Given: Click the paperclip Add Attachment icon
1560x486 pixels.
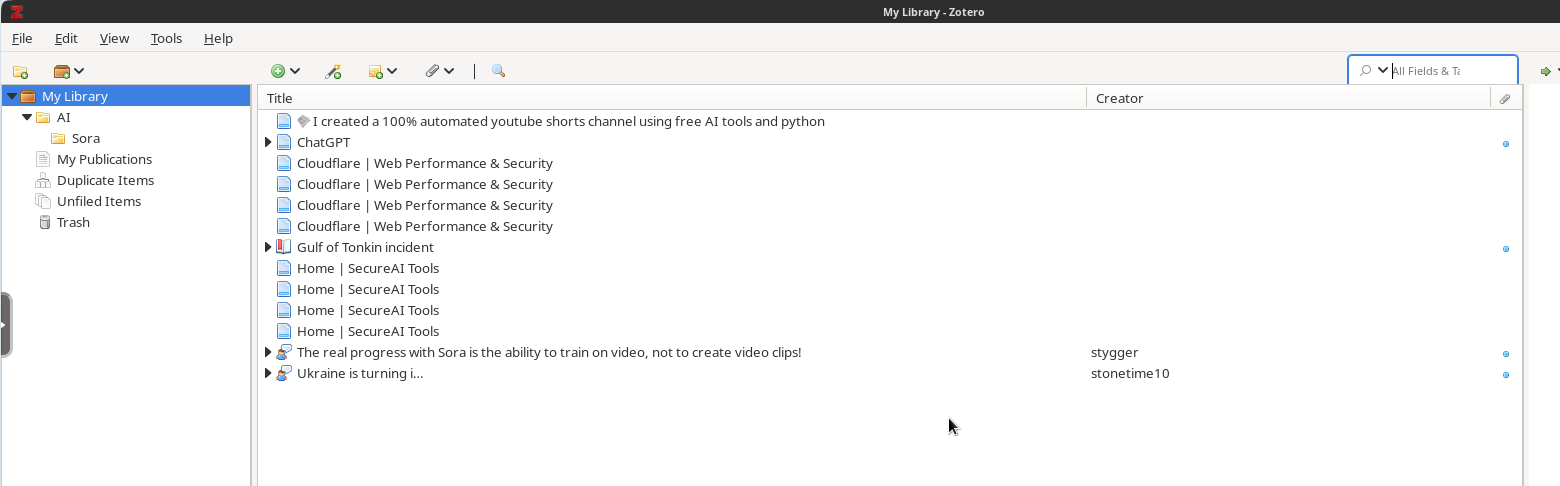Looking at the screenshot, I should pos(432,71).
